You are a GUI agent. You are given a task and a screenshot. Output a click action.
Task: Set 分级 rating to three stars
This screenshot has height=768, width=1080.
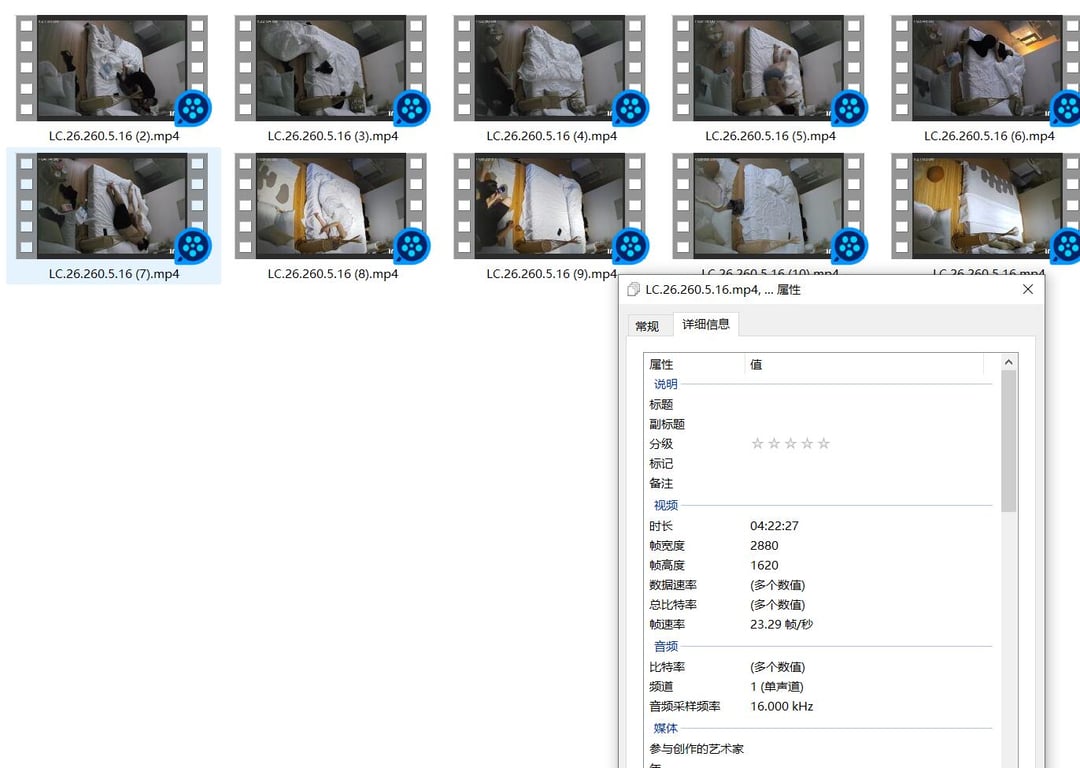click(x=791, y=444)
